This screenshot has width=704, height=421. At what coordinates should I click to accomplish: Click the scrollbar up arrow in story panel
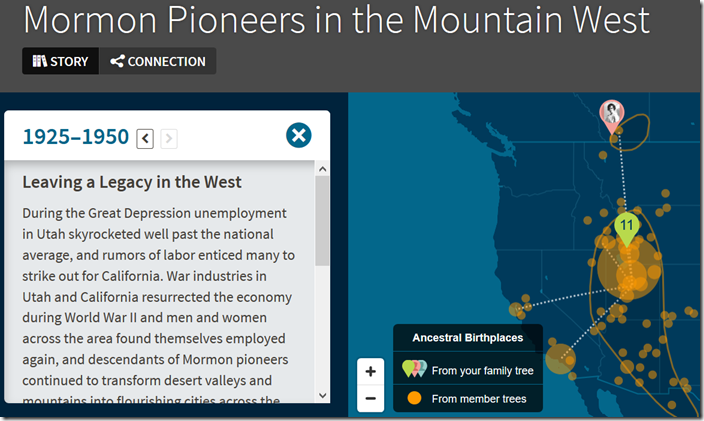click(x=322, y=169)
